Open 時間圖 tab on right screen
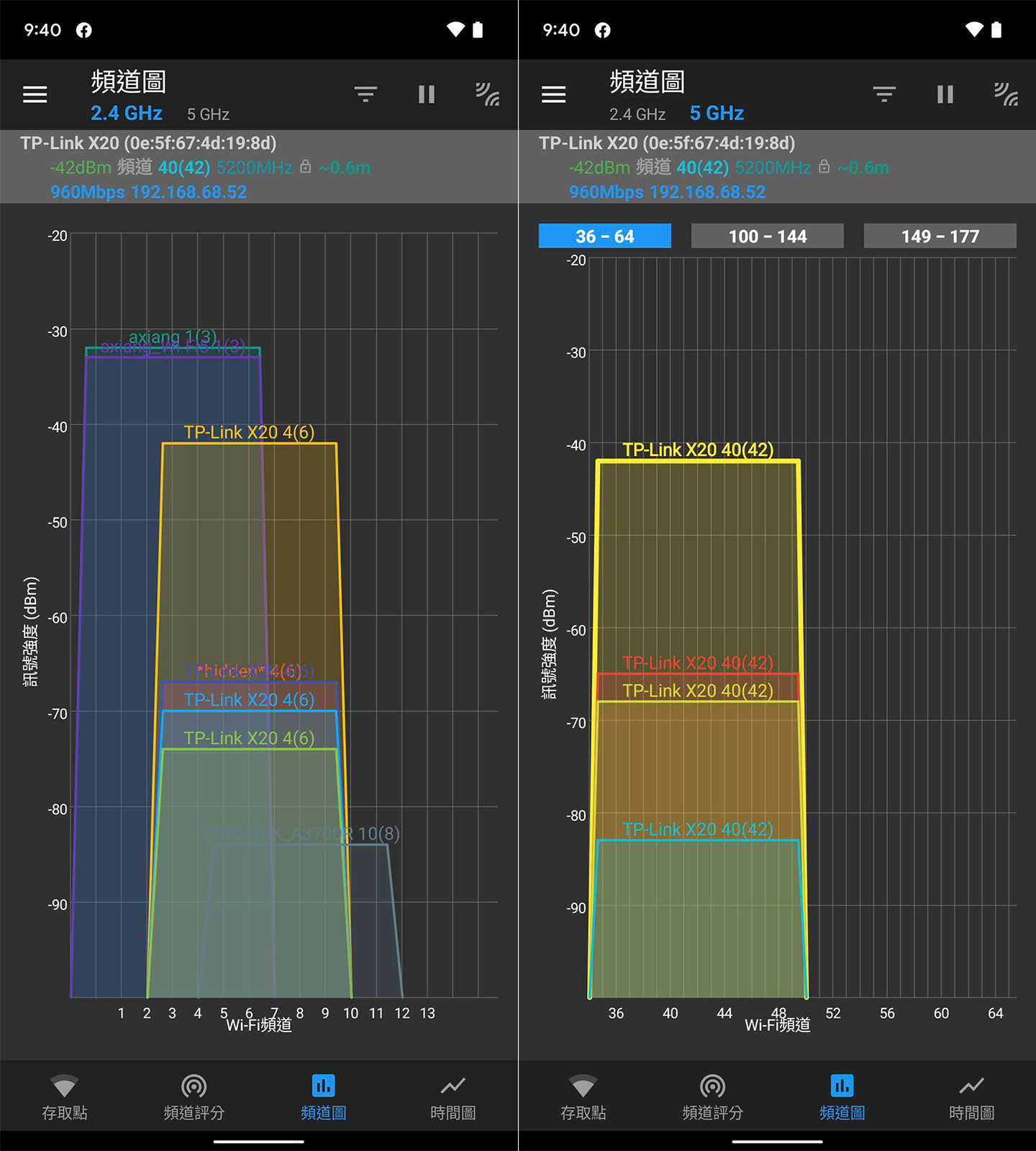The height and width of the screenshot is (1151, 1036). (x=972, y=1098)
